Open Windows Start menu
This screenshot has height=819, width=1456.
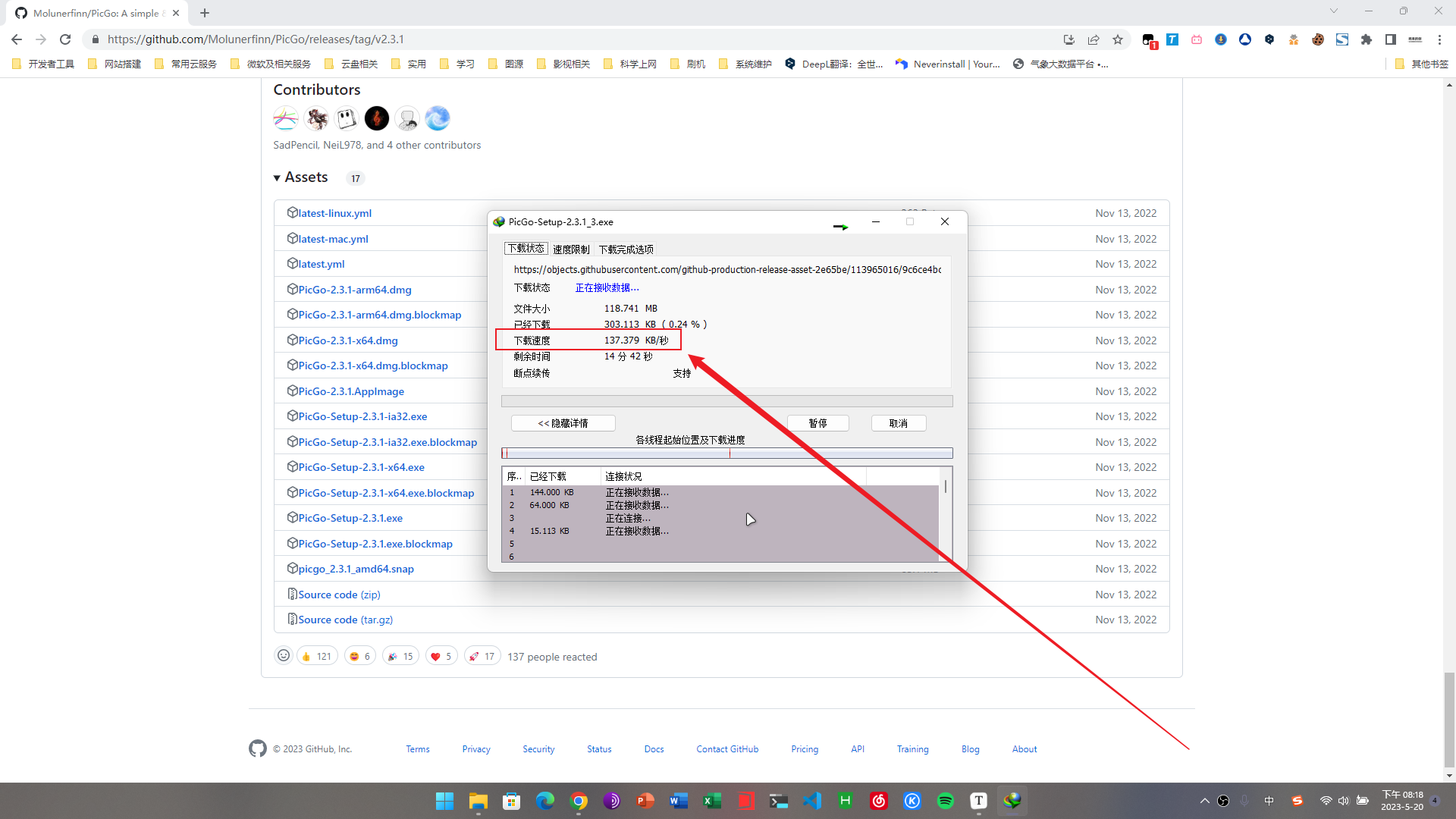[444, 801]
